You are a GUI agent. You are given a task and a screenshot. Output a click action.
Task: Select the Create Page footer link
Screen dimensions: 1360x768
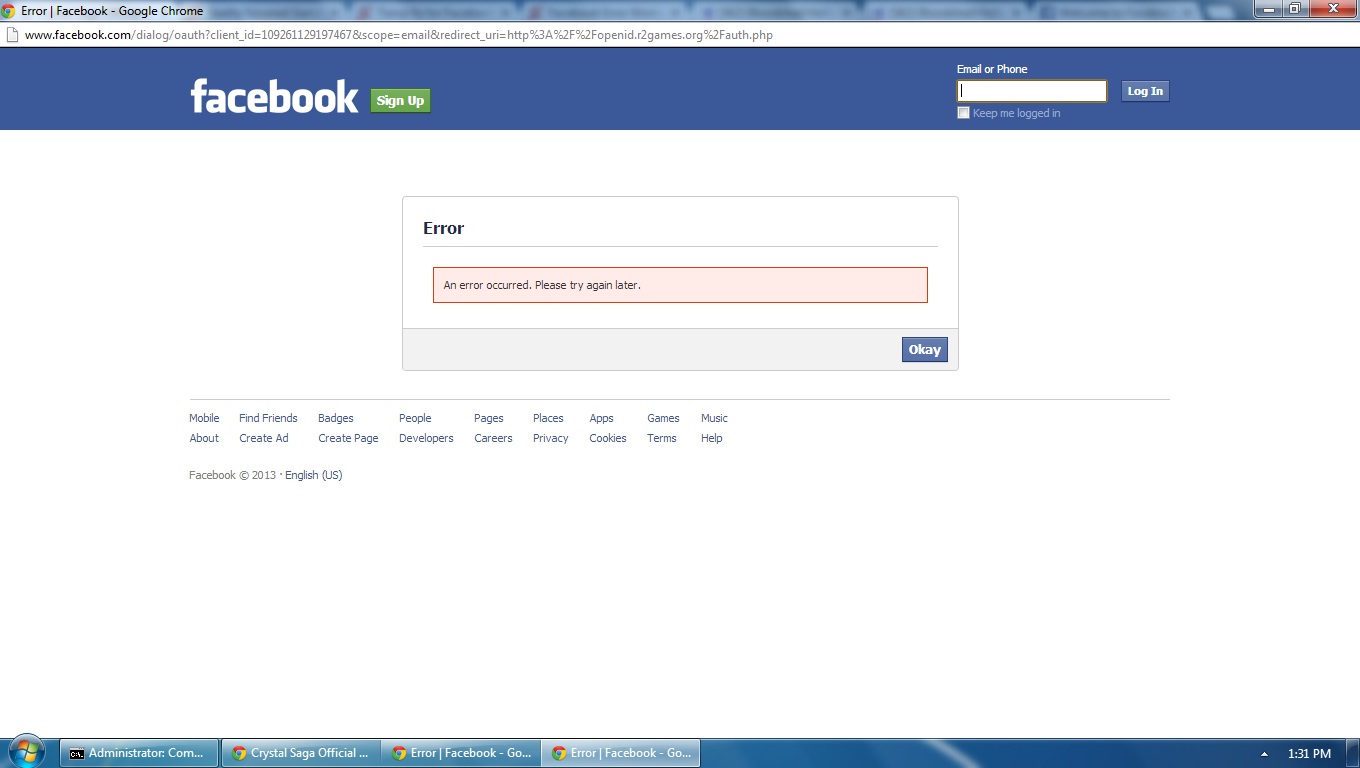(x=348, y=438)
